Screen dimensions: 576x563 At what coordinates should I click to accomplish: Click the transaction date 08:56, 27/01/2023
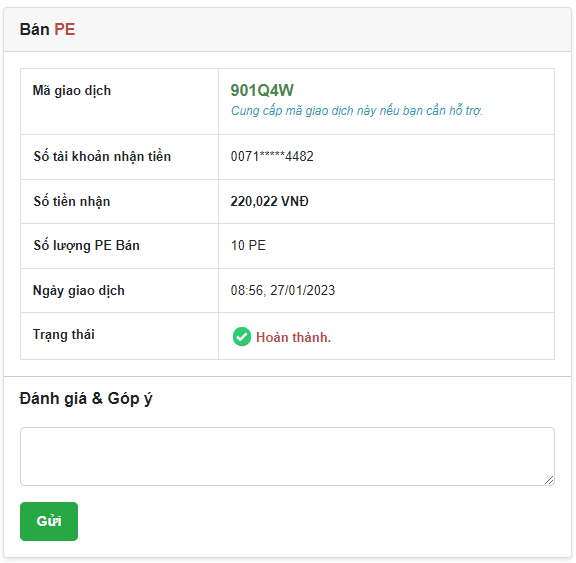[x=283, y=290]
